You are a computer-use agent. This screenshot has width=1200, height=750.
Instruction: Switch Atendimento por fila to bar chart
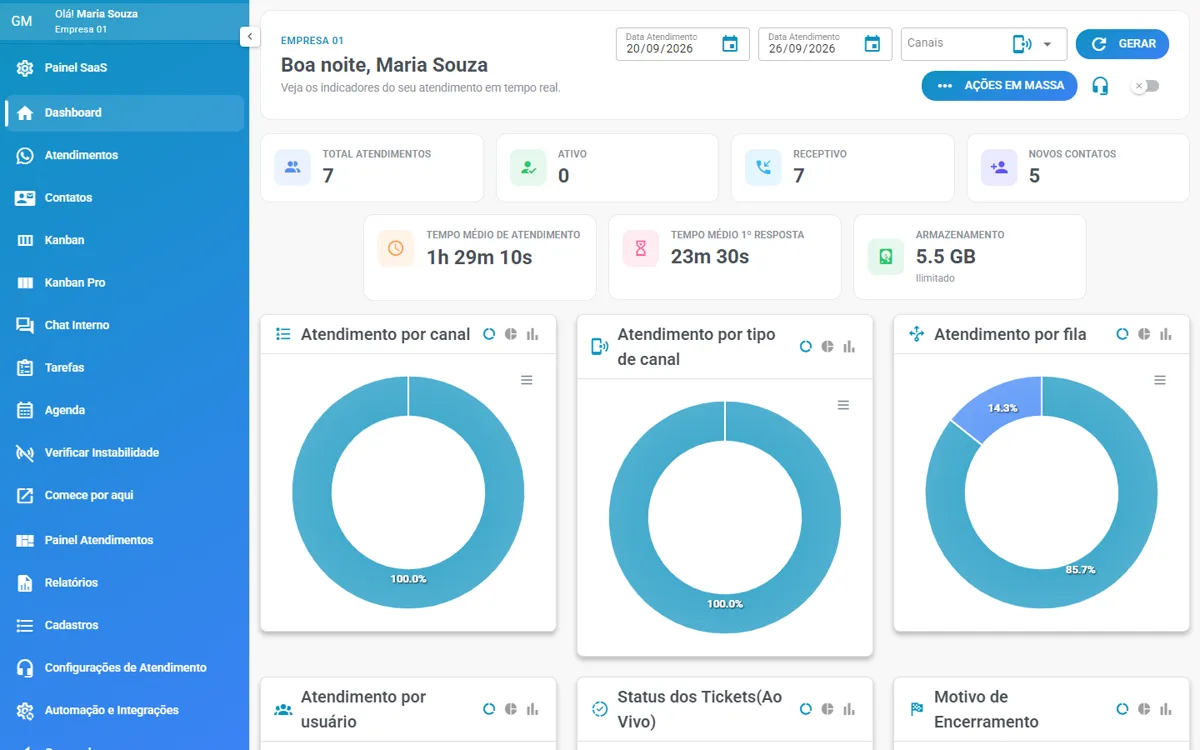(1166, 334)
